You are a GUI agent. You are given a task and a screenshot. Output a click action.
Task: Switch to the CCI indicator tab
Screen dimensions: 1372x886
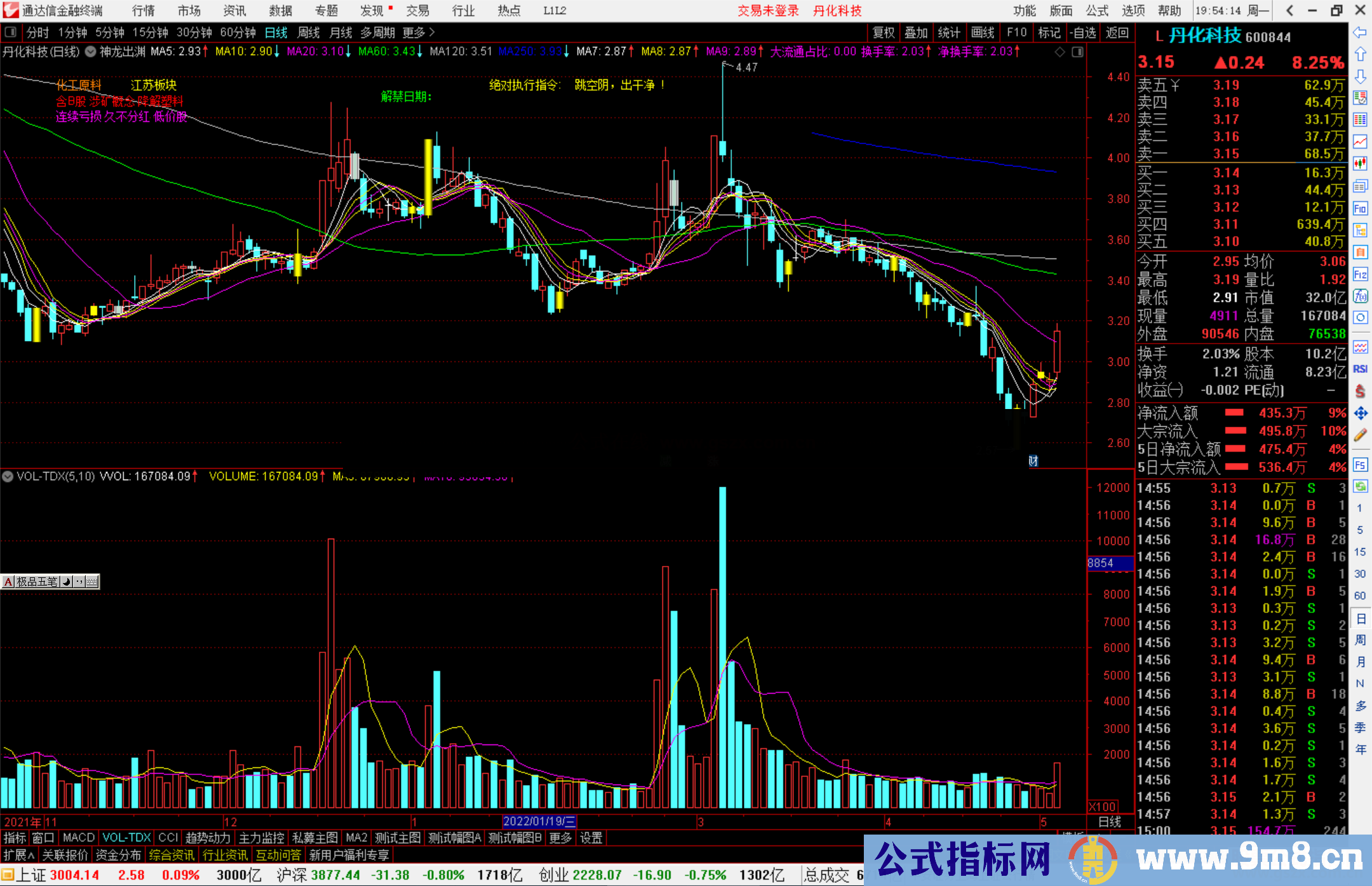pyautogui.click(x=168, y=838)
